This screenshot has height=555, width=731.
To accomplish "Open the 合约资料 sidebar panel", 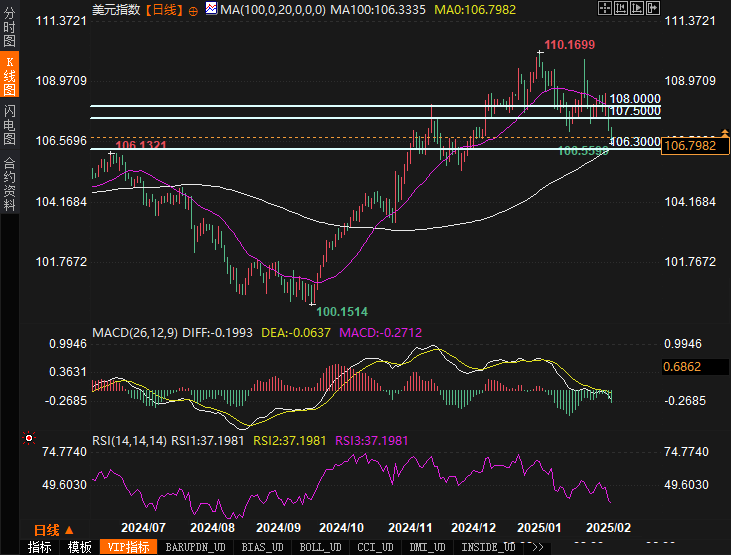I will click(x=9, y=183).
